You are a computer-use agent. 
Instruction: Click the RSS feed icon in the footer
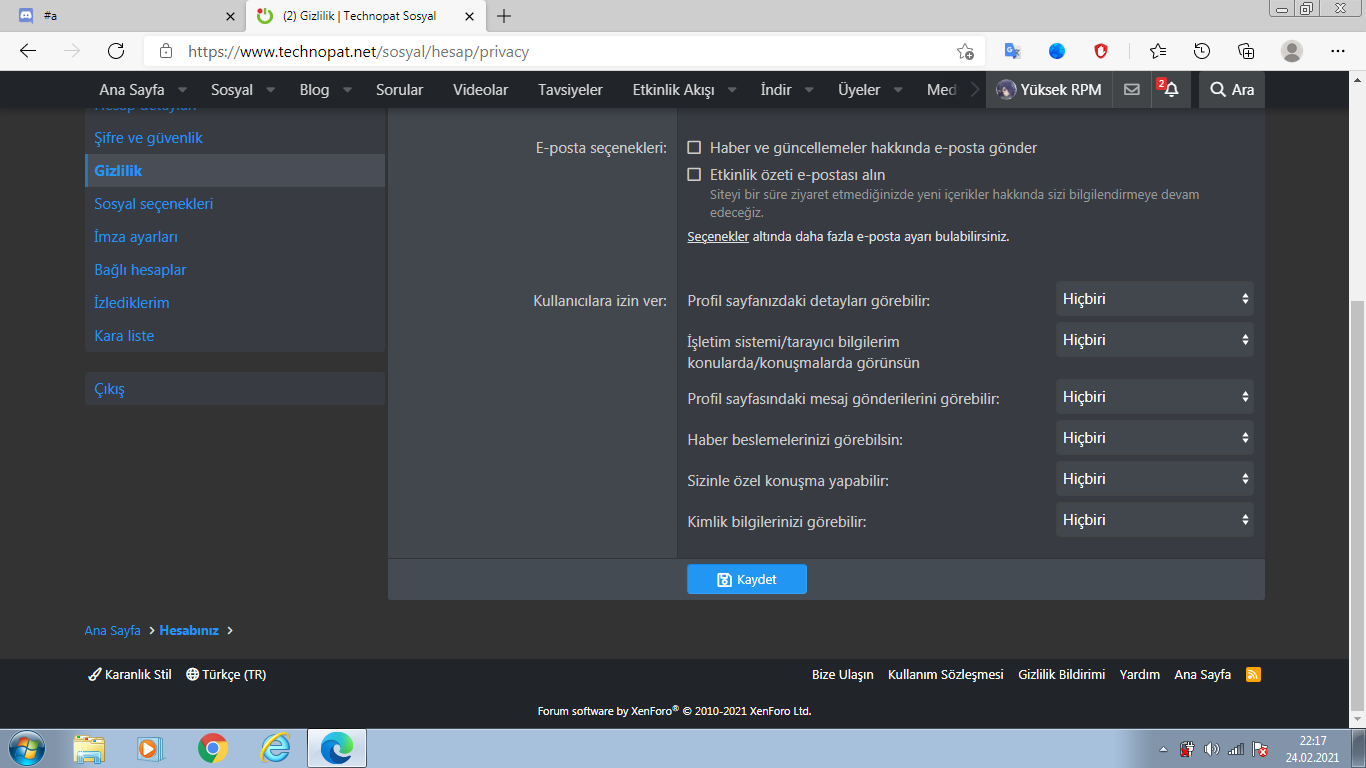coord(1253,675)
